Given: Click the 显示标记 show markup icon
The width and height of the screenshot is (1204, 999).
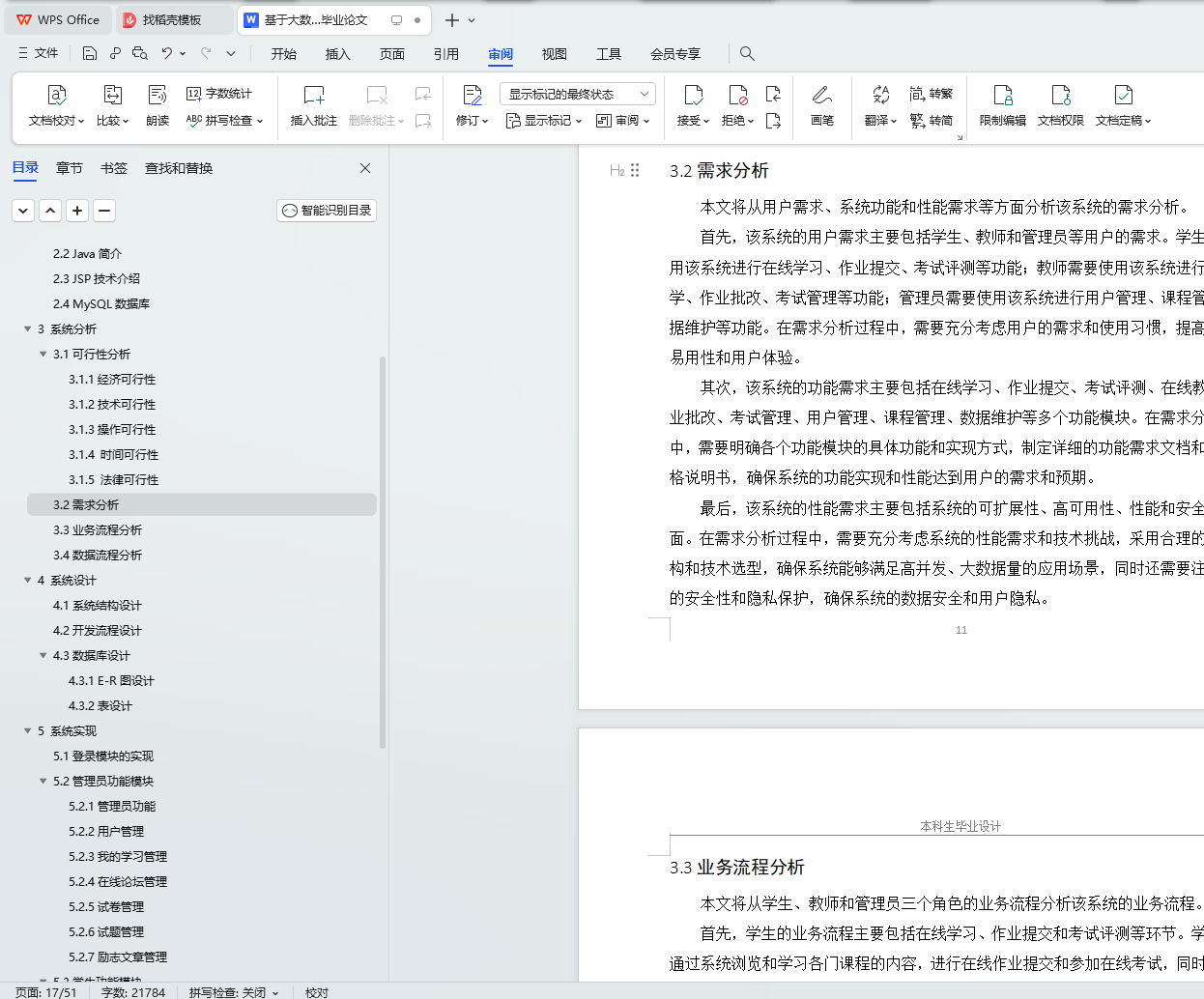Looking at the screenshot, I should pos(513,121).
